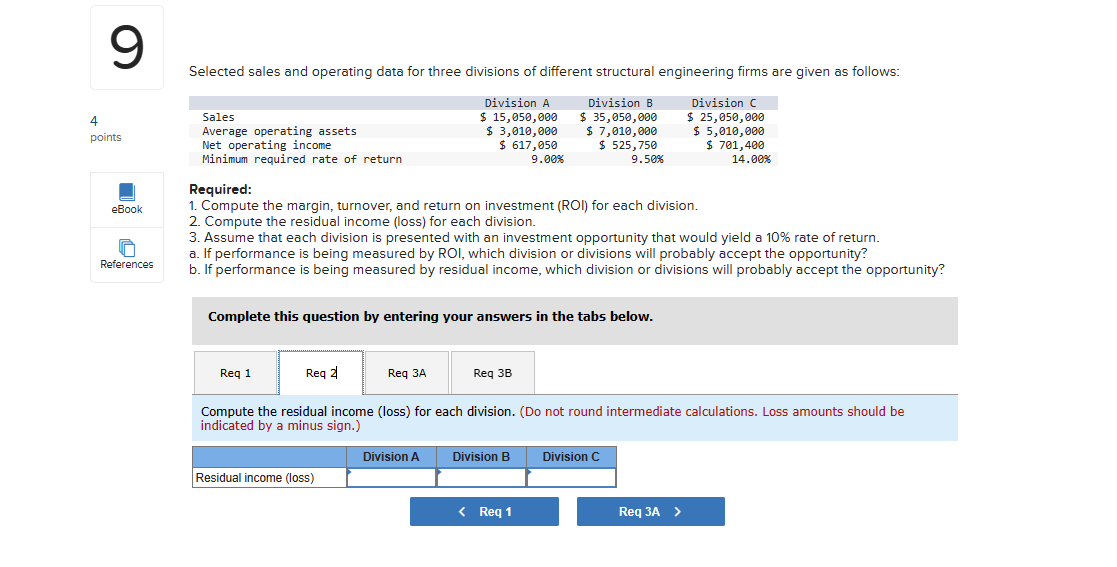Screen dimensions: 1117x567
Task: Click the Division C data table header
Action: click(x=724, y=103)
